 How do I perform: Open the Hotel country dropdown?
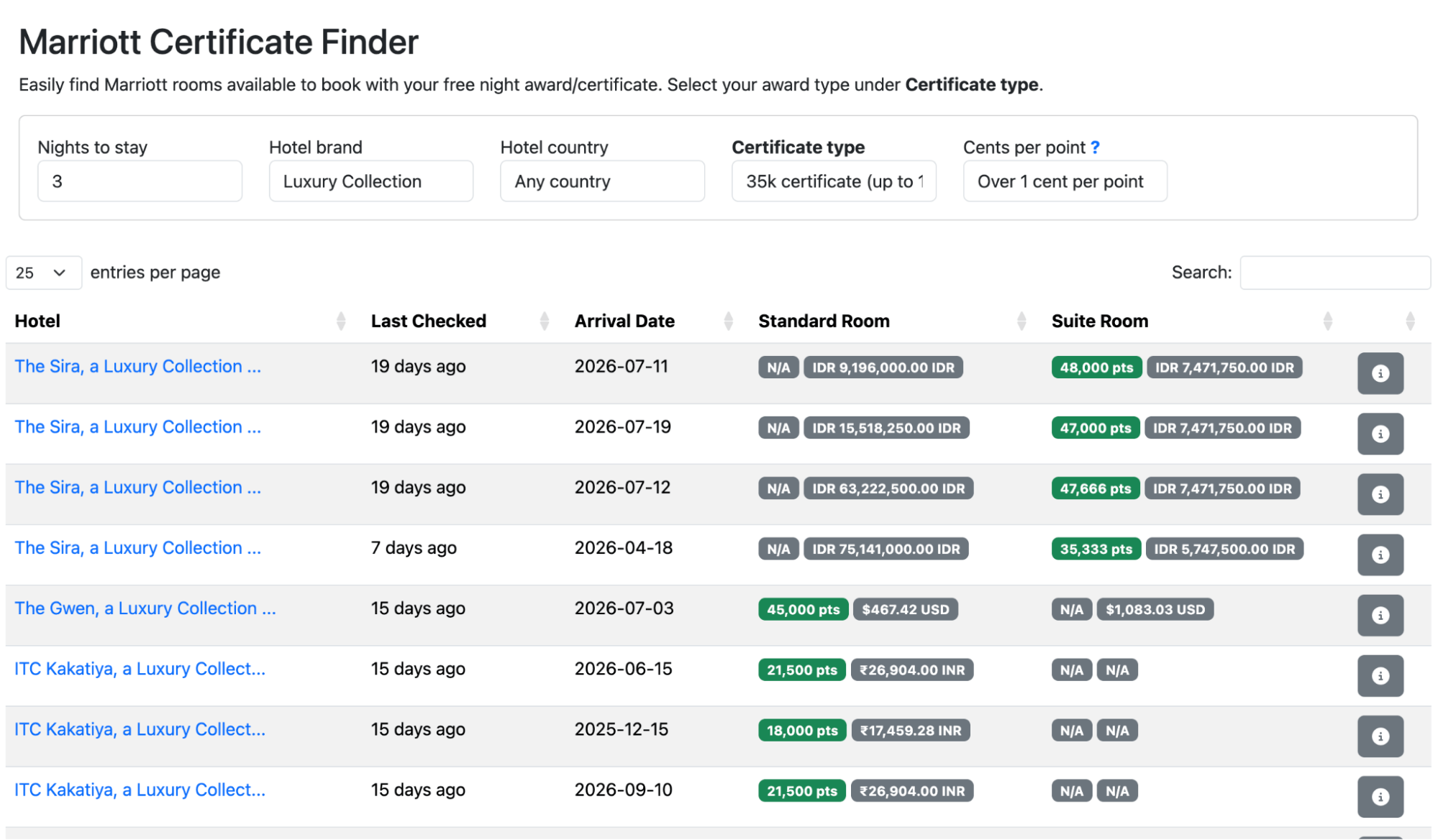click(602, 181)
